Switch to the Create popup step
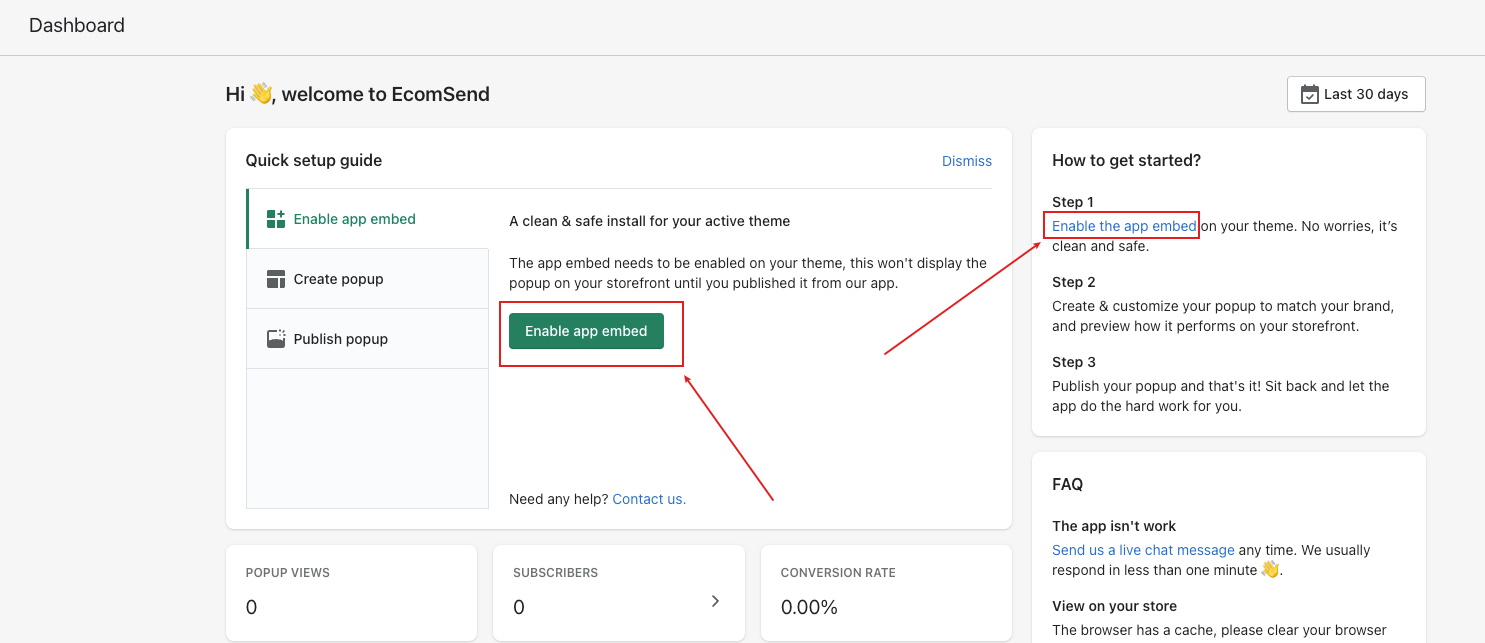This screenshot has width=1485, height=643. [x=338, y=279]
